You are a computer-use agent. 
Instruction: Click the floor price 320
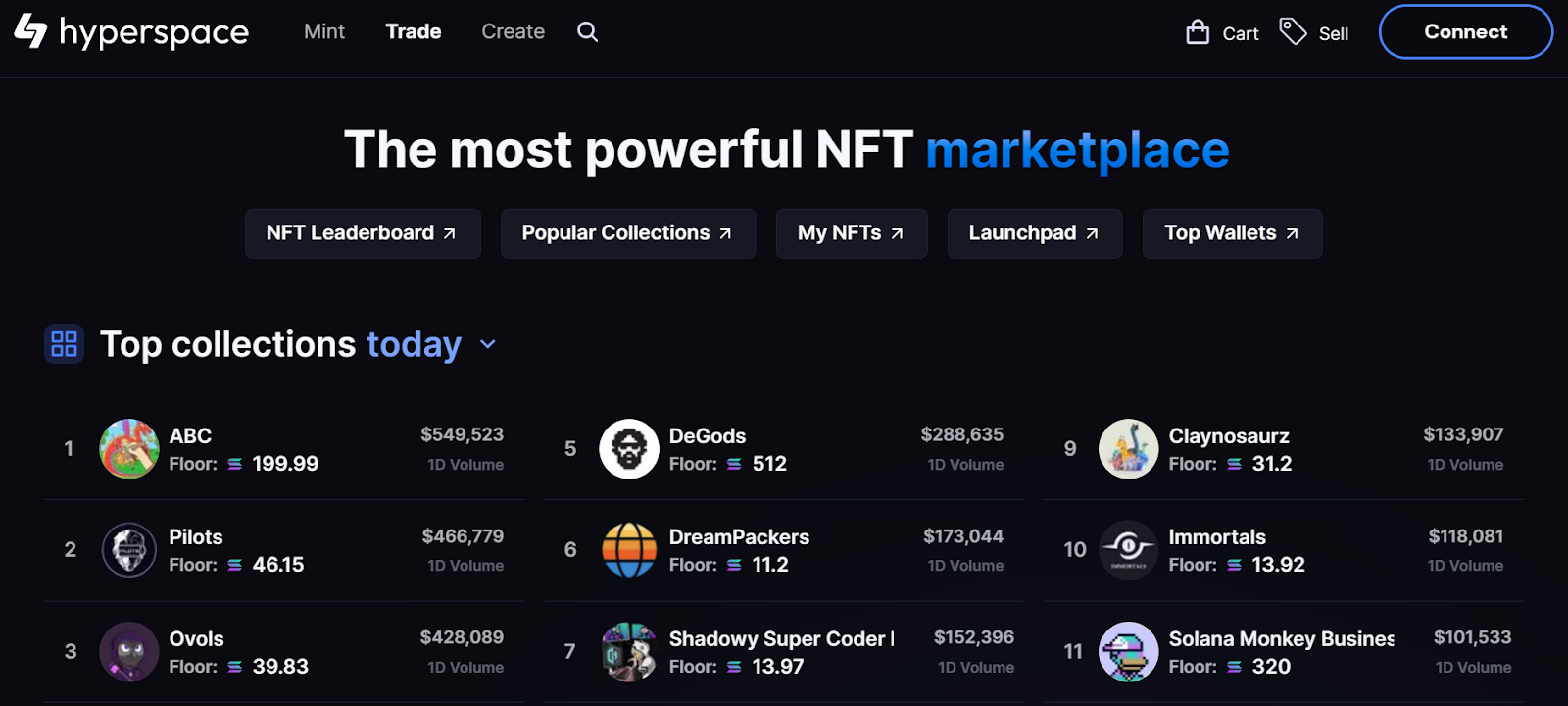tap(1271, 667)
